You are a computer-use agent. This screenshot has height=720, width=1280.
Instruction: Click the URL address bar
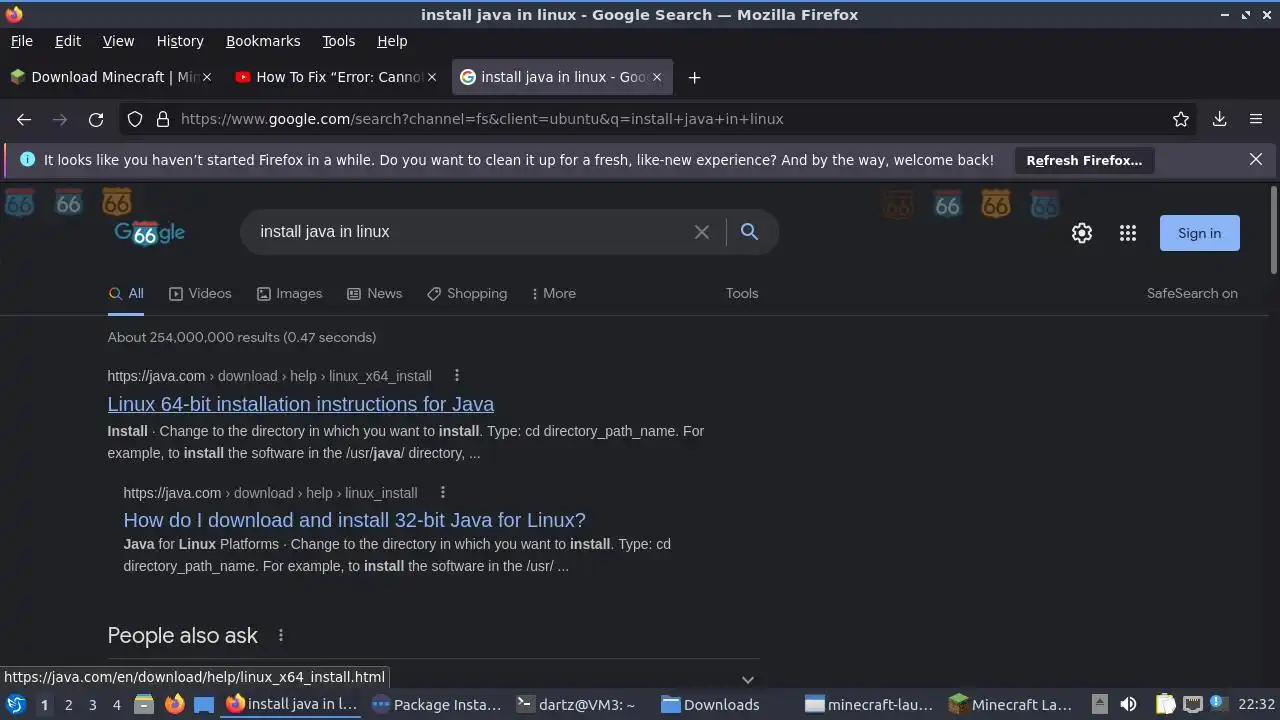pos(660,119)
